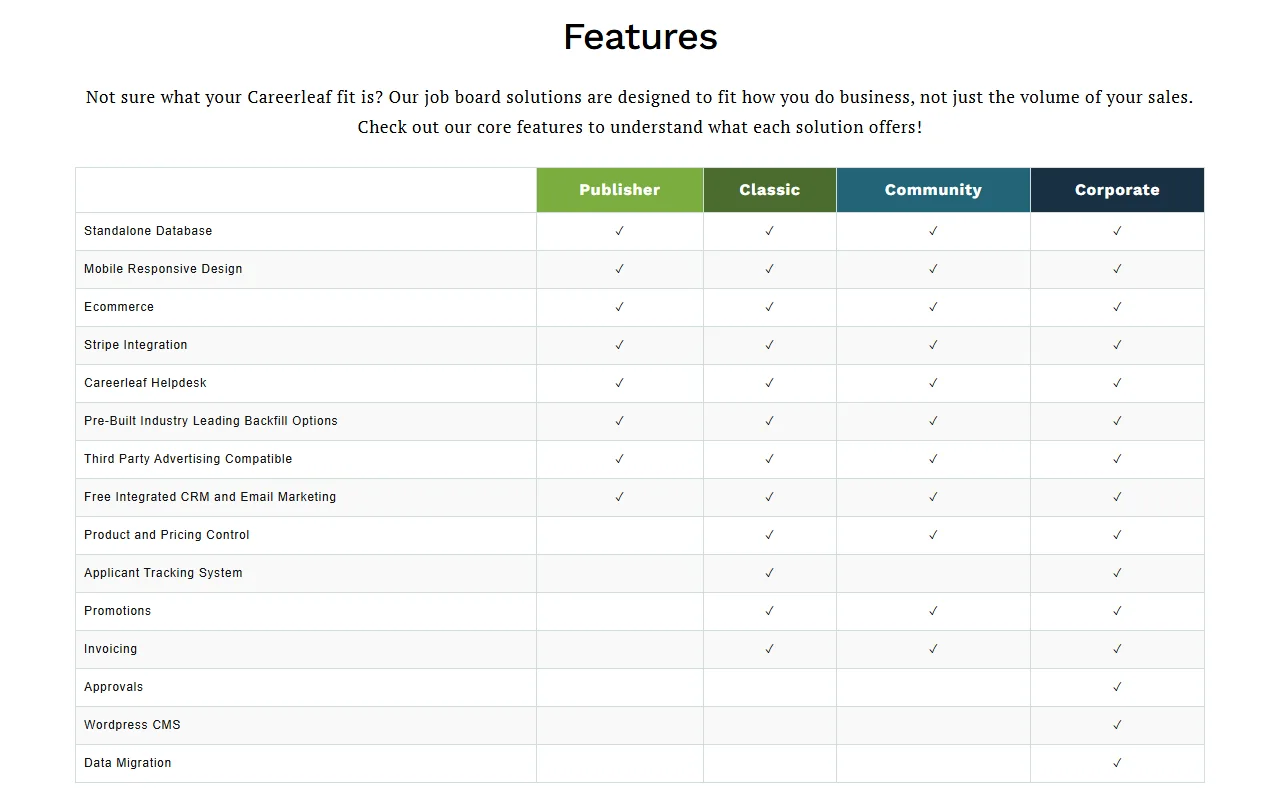Screen dimensions: 1280x799
Task: Click Corporate checkmark for Applicant Tracking System
Action: click(x=1117, y=573)
